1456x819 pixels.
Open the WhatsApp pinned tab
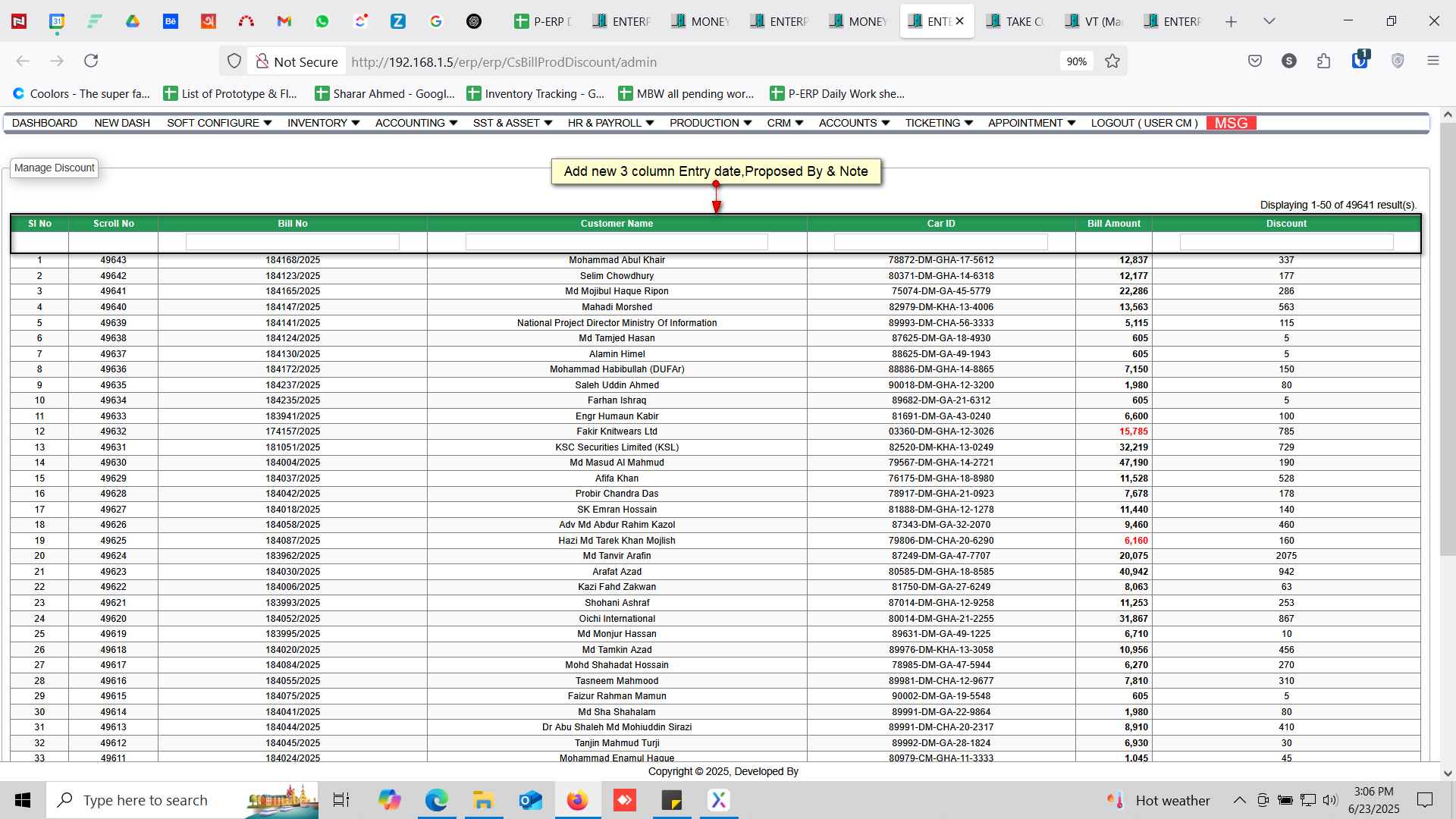(x=322, y=21)
